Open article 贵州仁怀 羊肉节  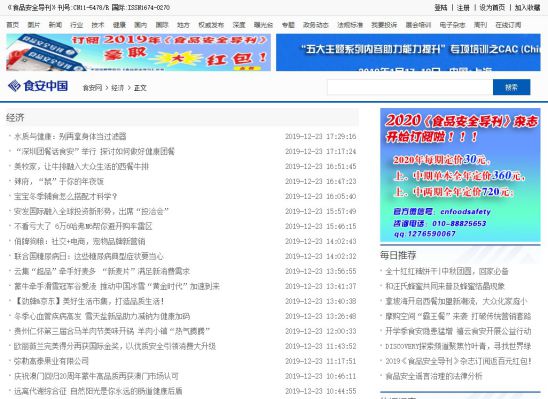[111, 331]
